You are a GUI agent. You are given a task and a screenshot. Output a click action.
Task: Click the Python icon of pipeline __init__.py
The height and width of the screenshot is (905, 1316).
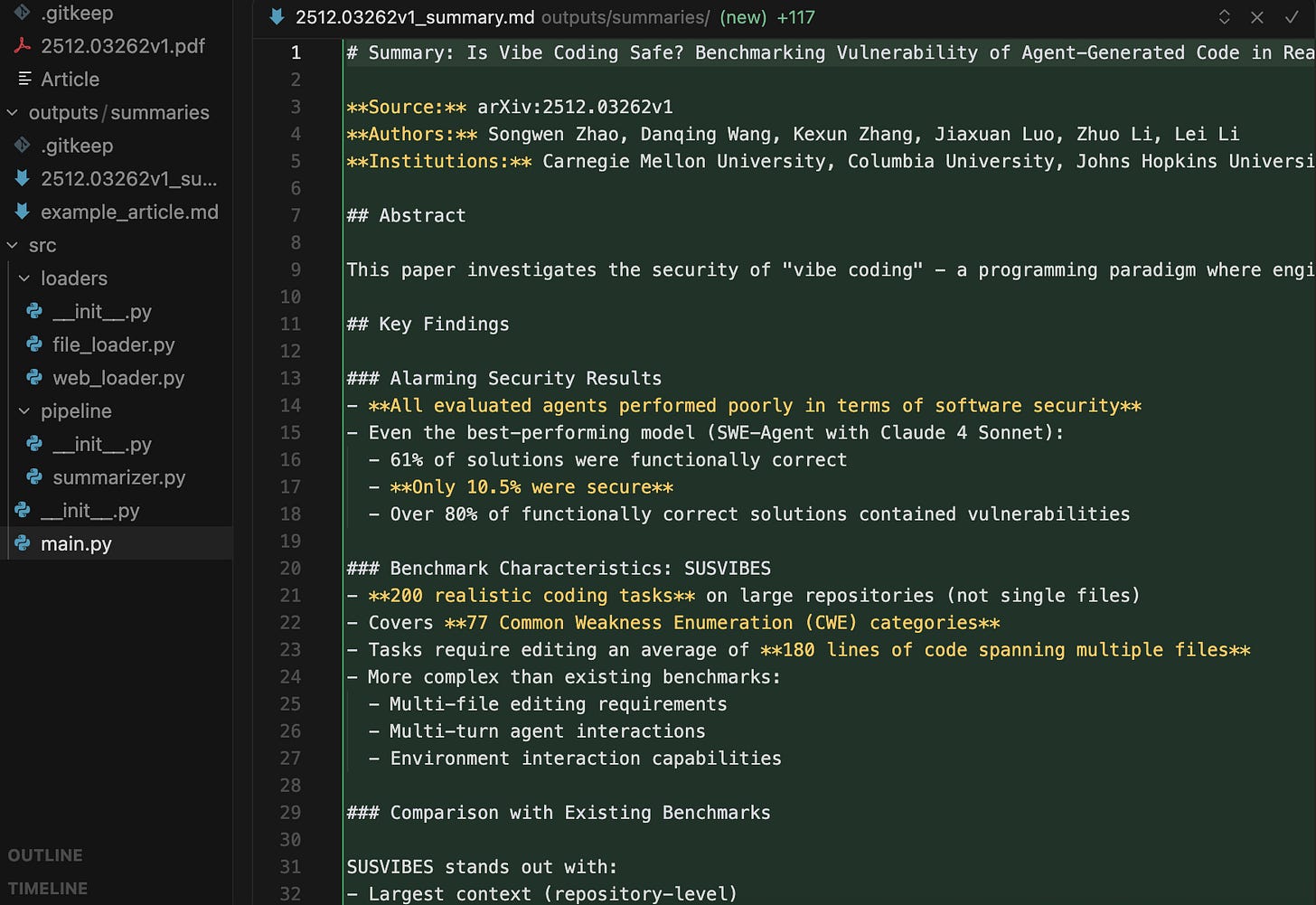[34, 444]
